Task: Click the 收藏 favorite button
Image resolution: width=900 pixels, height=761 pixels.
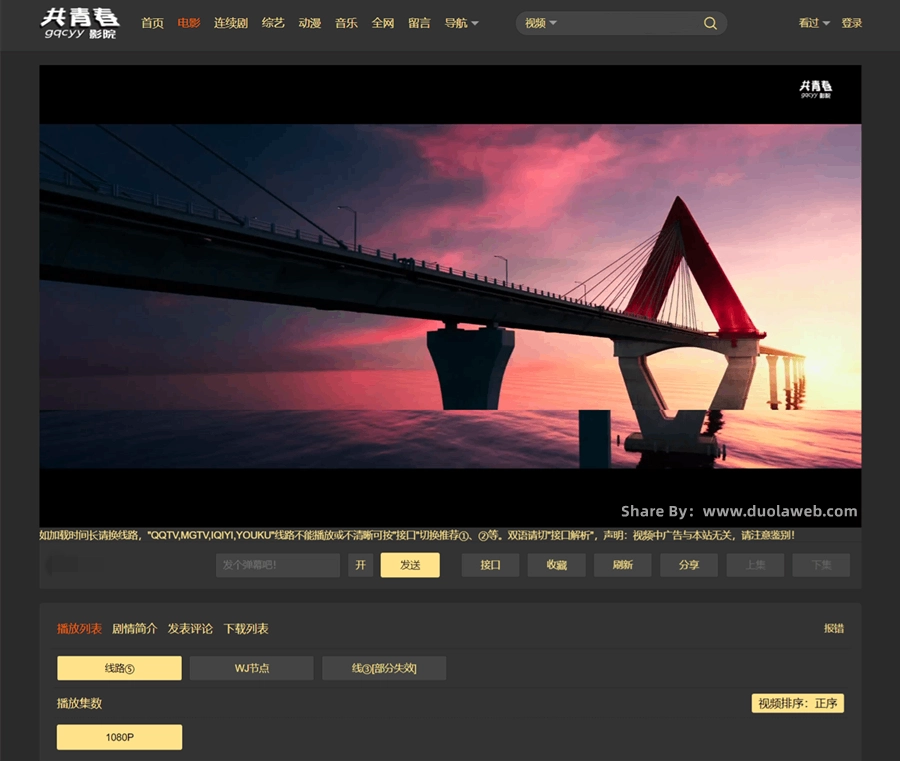Action: pos(557,565)
